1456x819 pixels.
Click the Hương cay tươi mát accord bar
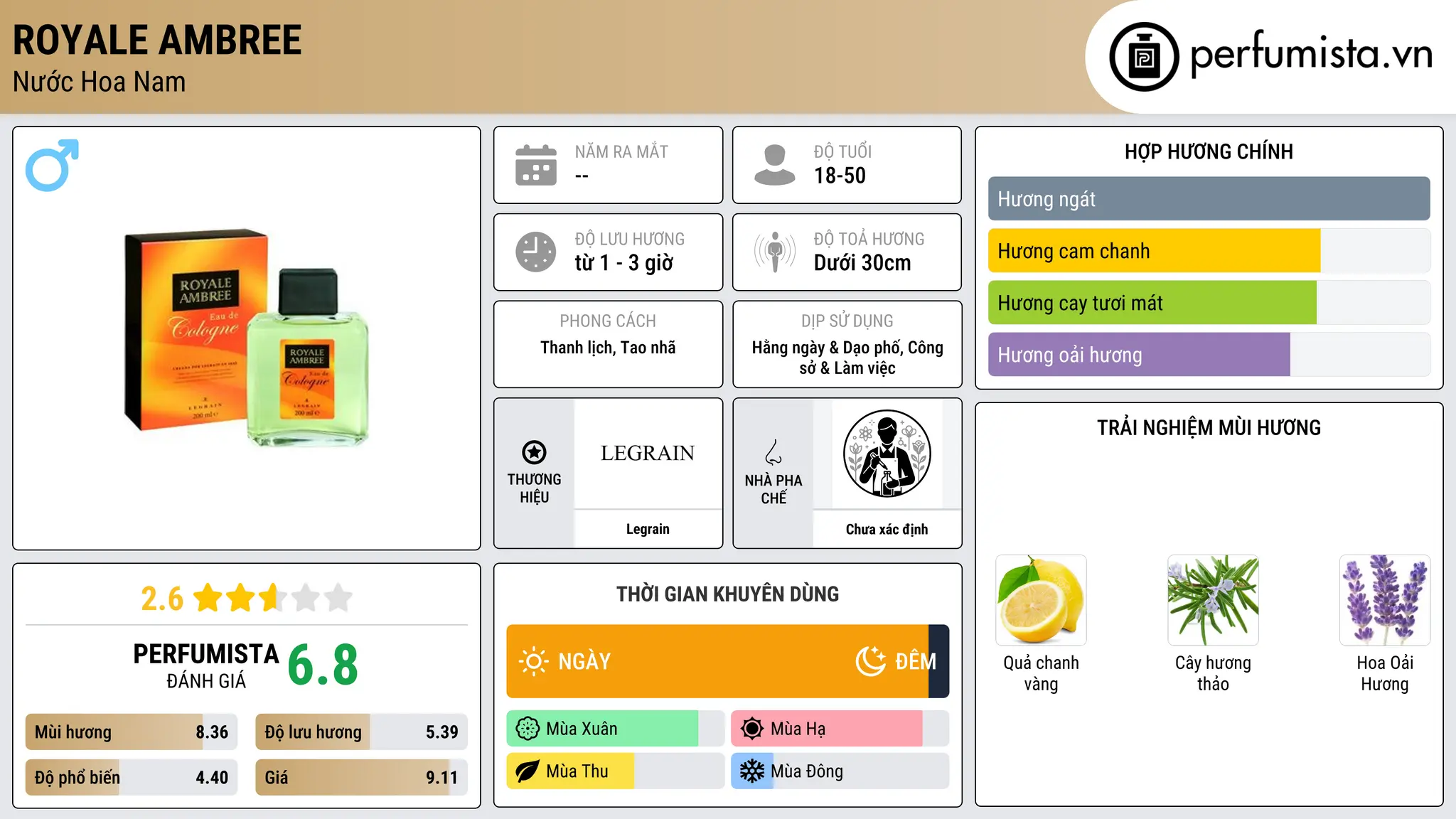[1209, 302]
